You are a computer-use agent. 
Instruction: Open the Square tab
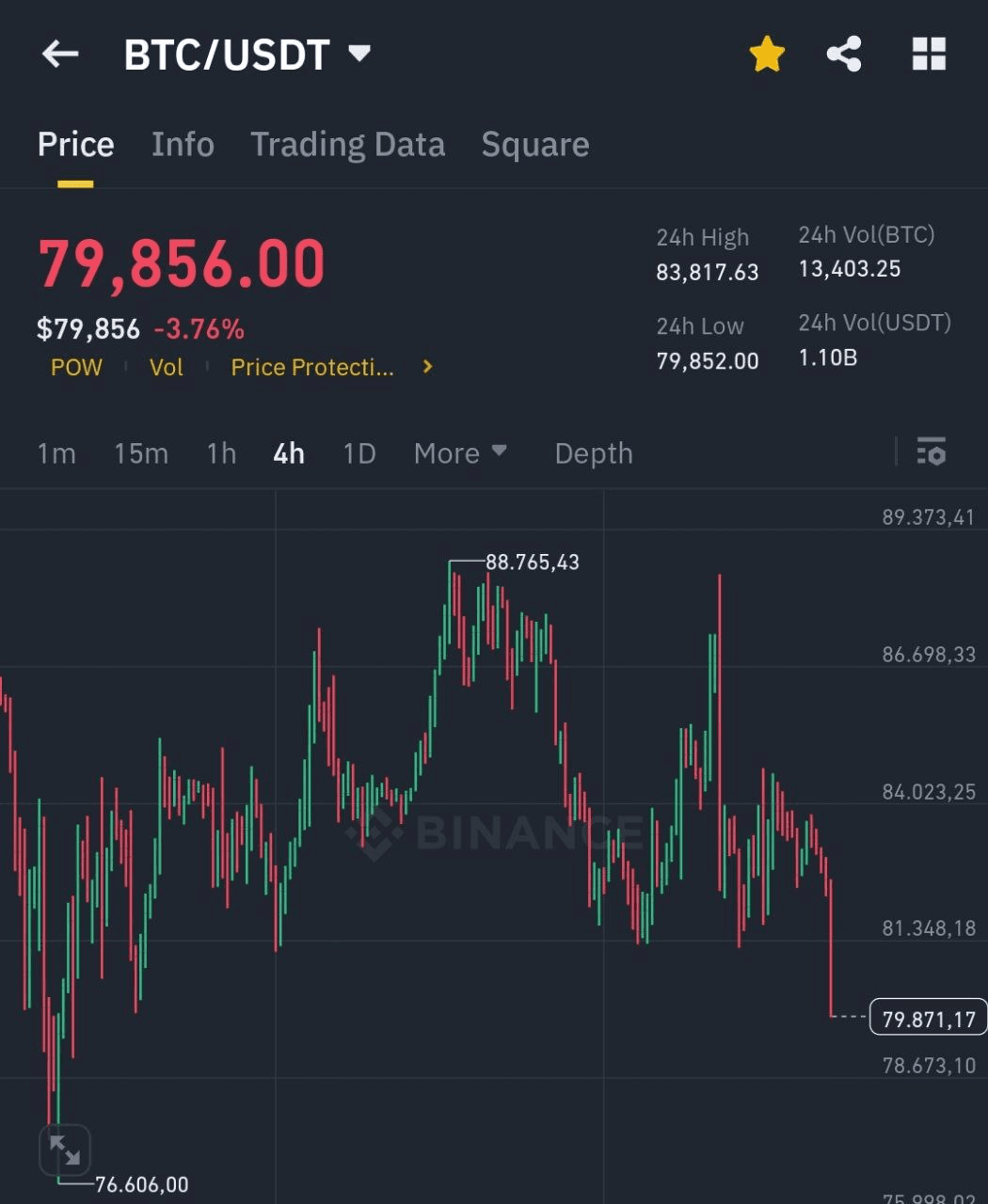[535, 145]
